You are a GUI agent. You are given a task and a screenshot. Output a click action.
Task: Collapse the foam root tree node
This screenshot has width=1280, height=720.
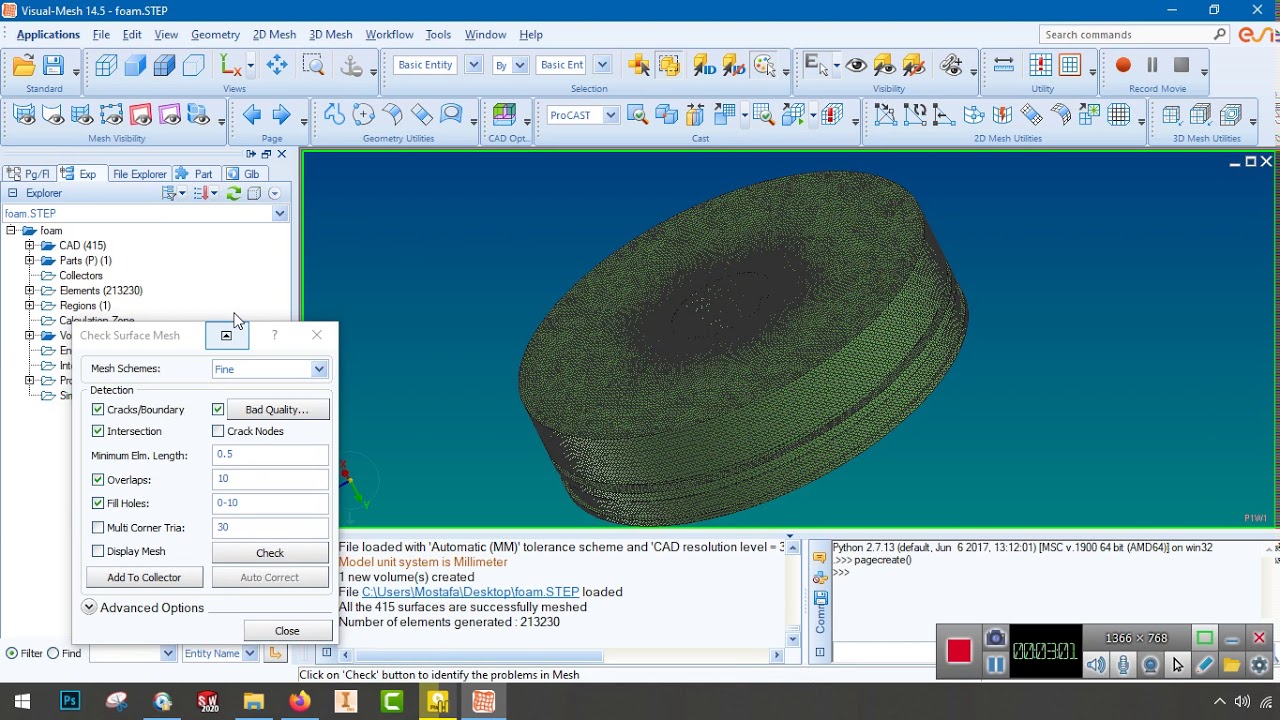11,230
